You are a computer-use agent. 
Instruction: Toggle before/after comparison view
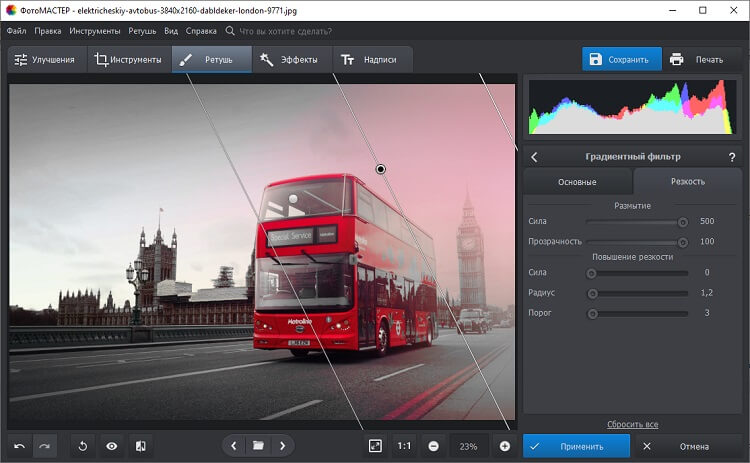pos(141,446)
